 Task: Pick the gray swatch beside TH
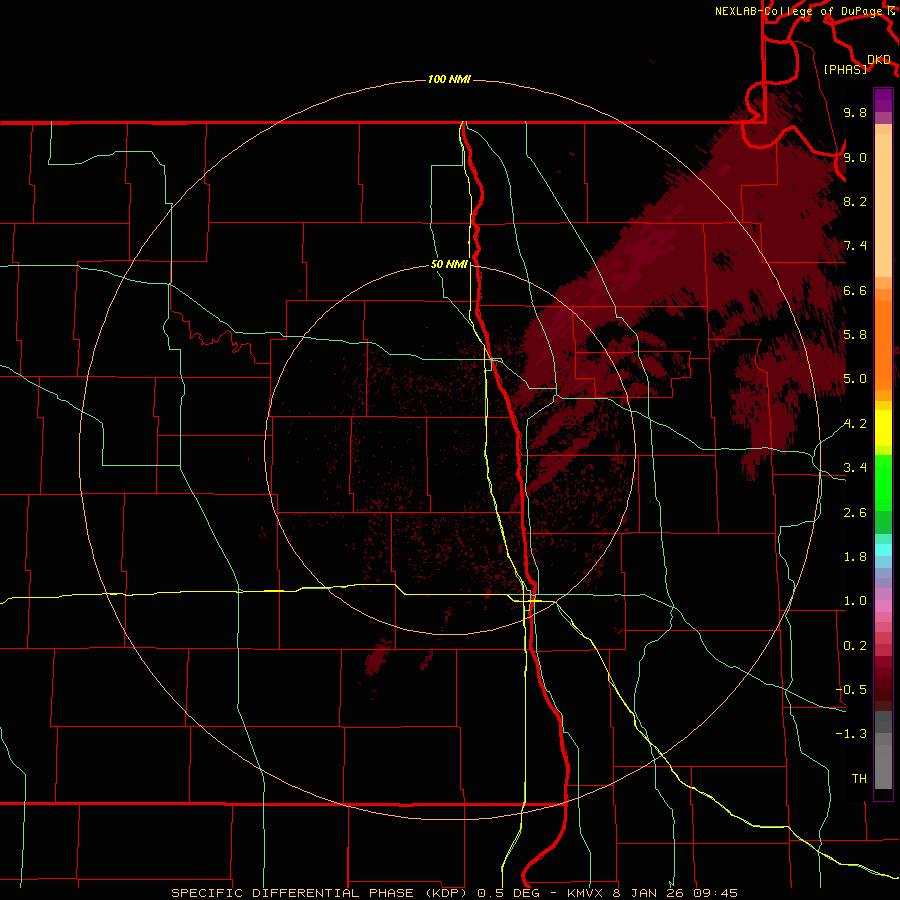(883, 766)
